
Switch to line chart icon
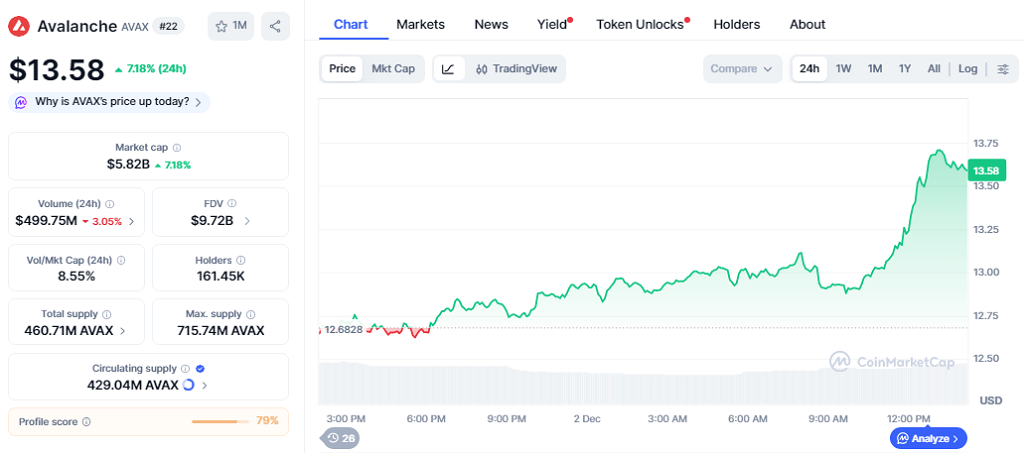[x=448, y=69]
